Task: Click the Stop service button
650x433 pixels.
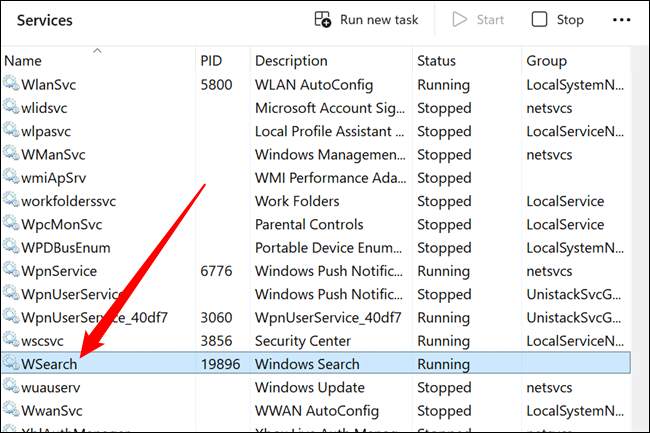Action: coord(558,19)
